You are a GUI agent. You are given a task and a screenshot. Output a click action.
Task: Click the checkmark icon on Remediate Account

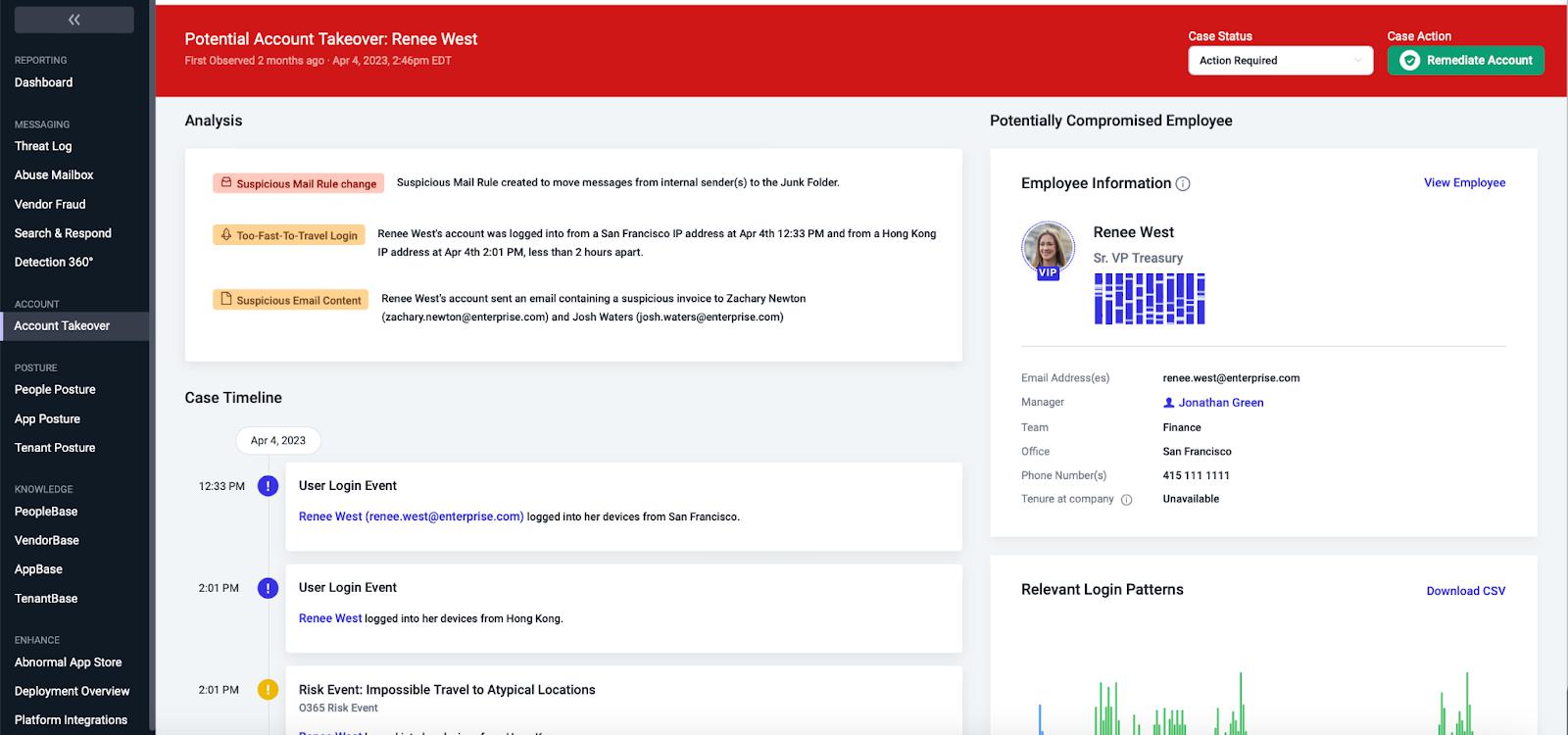tap(1409, 61)
